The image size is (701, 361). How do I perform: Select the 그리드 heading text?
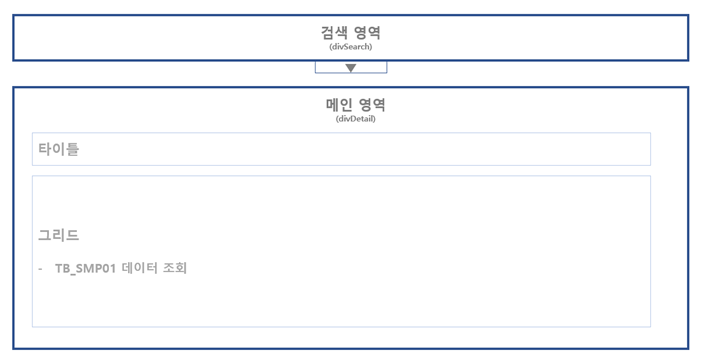(59, 235)
